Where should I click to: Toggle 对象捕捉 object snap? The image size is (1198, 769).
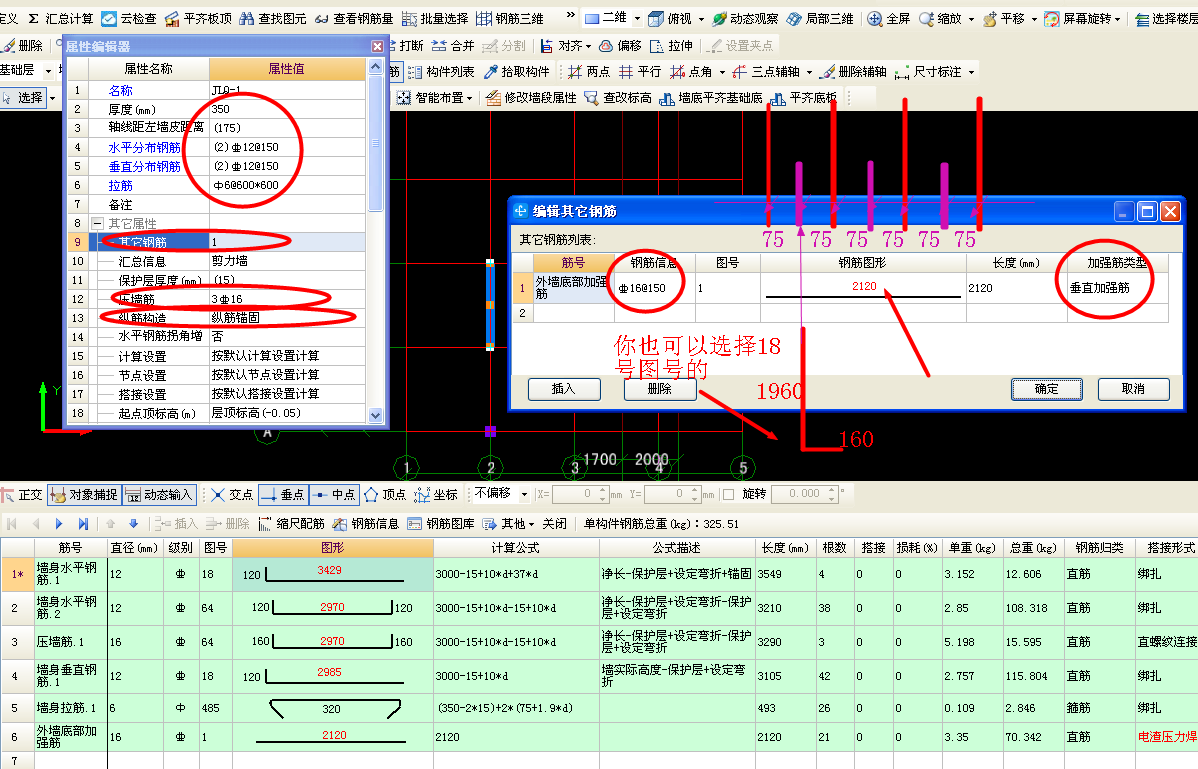click(x=84, y=495)
